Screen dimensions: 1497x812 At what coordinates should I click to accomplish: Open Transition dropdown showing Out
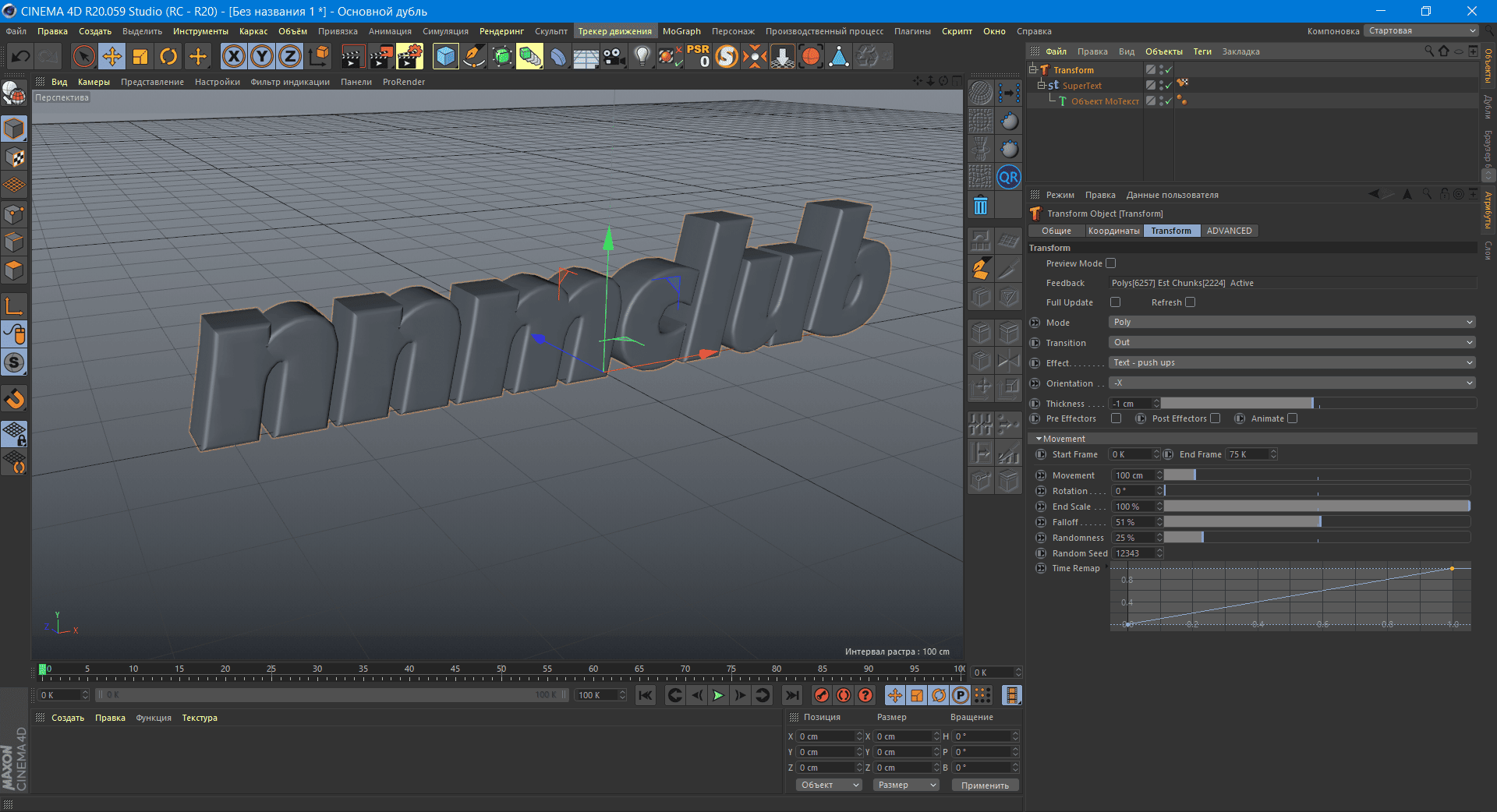[x=1293, y=342]
